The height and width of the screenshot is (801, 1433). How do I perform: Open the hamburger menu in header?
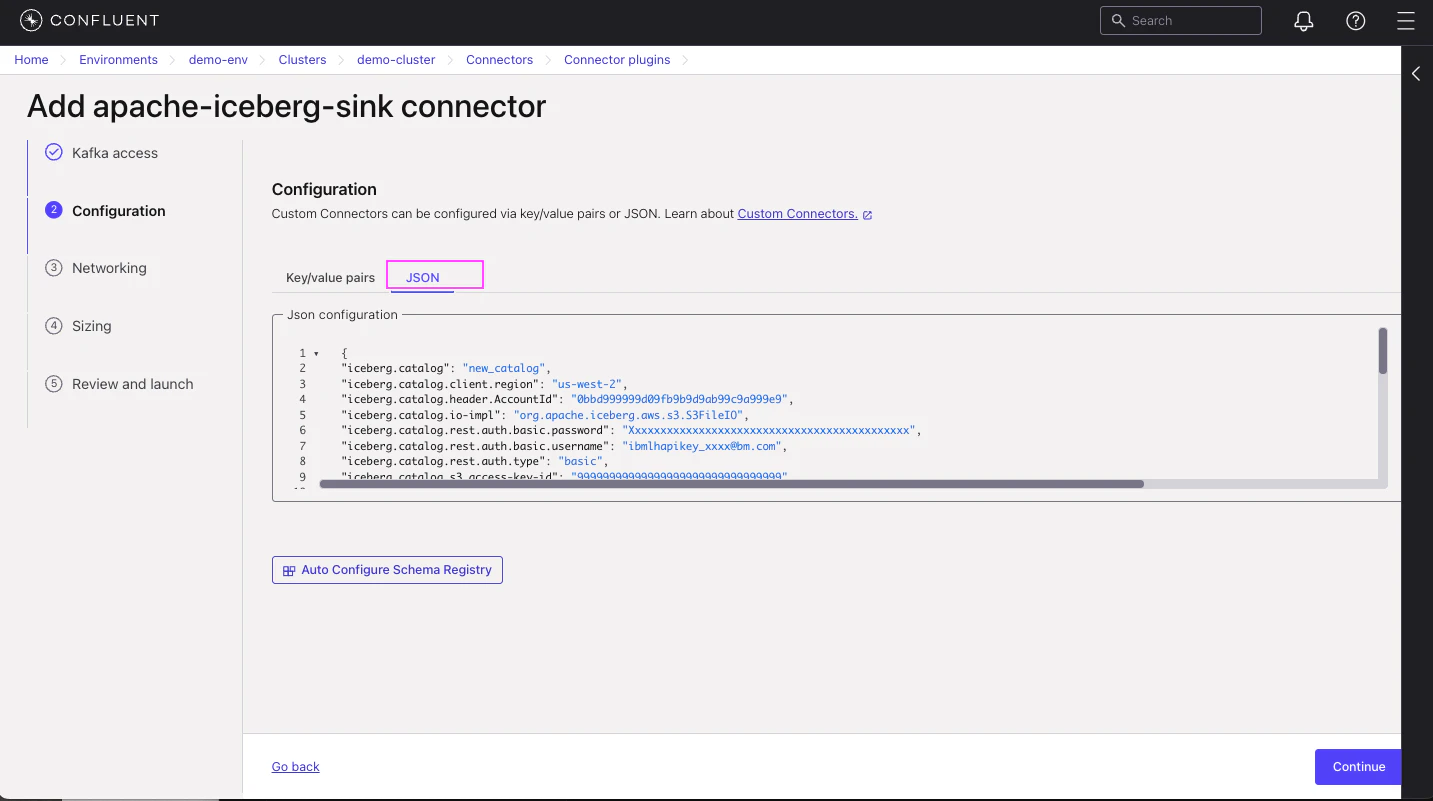pyautogui.click(x=1406, y=21)
